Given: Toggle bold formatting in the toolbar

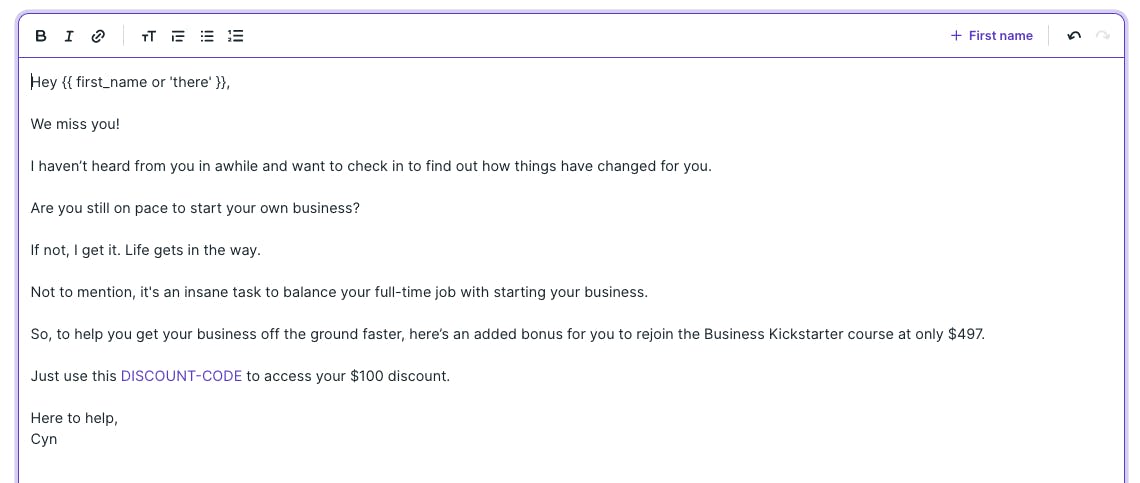Looking at the screenshot, I should coord(41,36).
